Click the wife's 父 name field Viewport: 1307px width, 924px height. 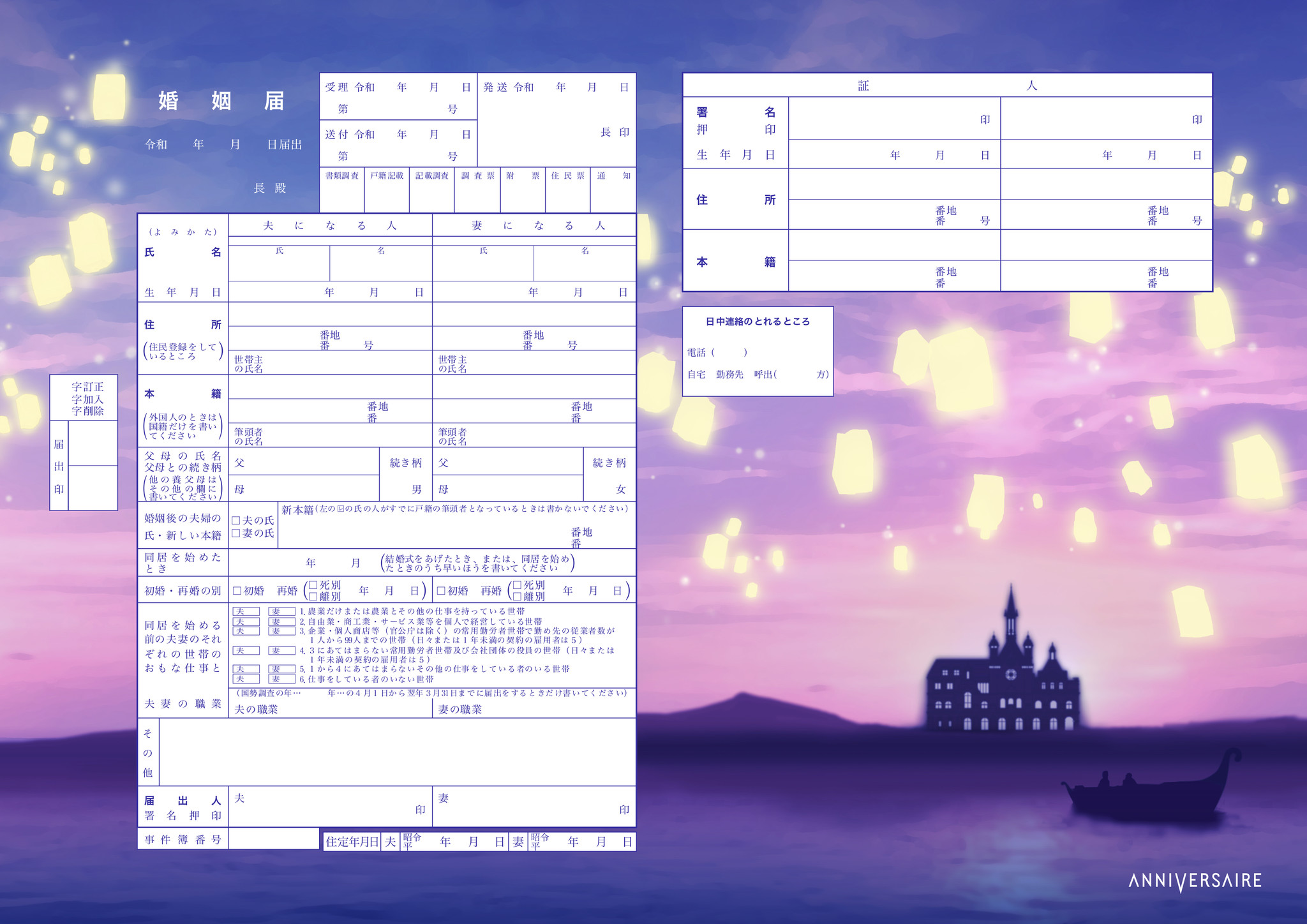[x=508, y=462]
